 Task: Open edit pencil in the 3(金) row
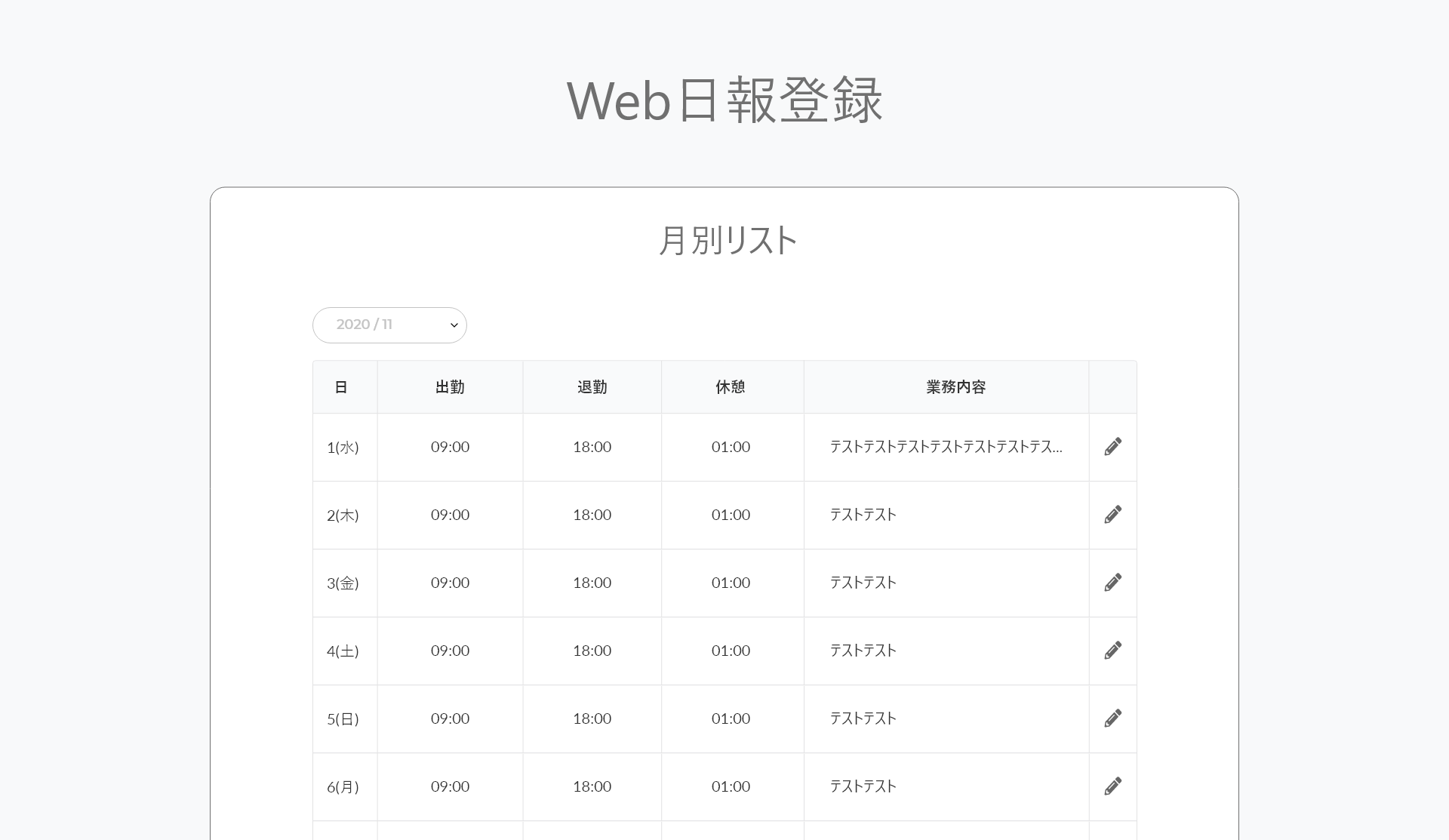pos(1112,583)
